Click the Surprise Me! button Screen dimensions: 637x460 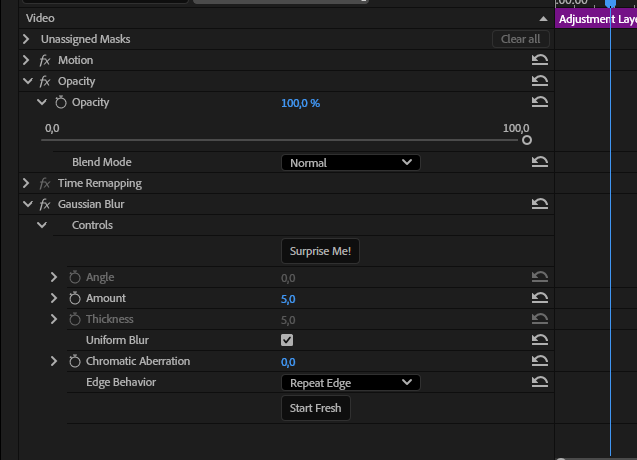pos(320,251)
